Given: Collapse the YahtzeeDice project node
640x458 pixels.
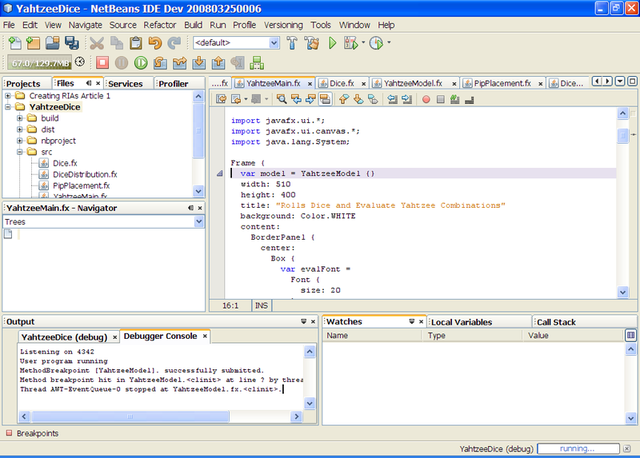Looking at the screenshot, I should pyautogui.click(x=9, y=107).
